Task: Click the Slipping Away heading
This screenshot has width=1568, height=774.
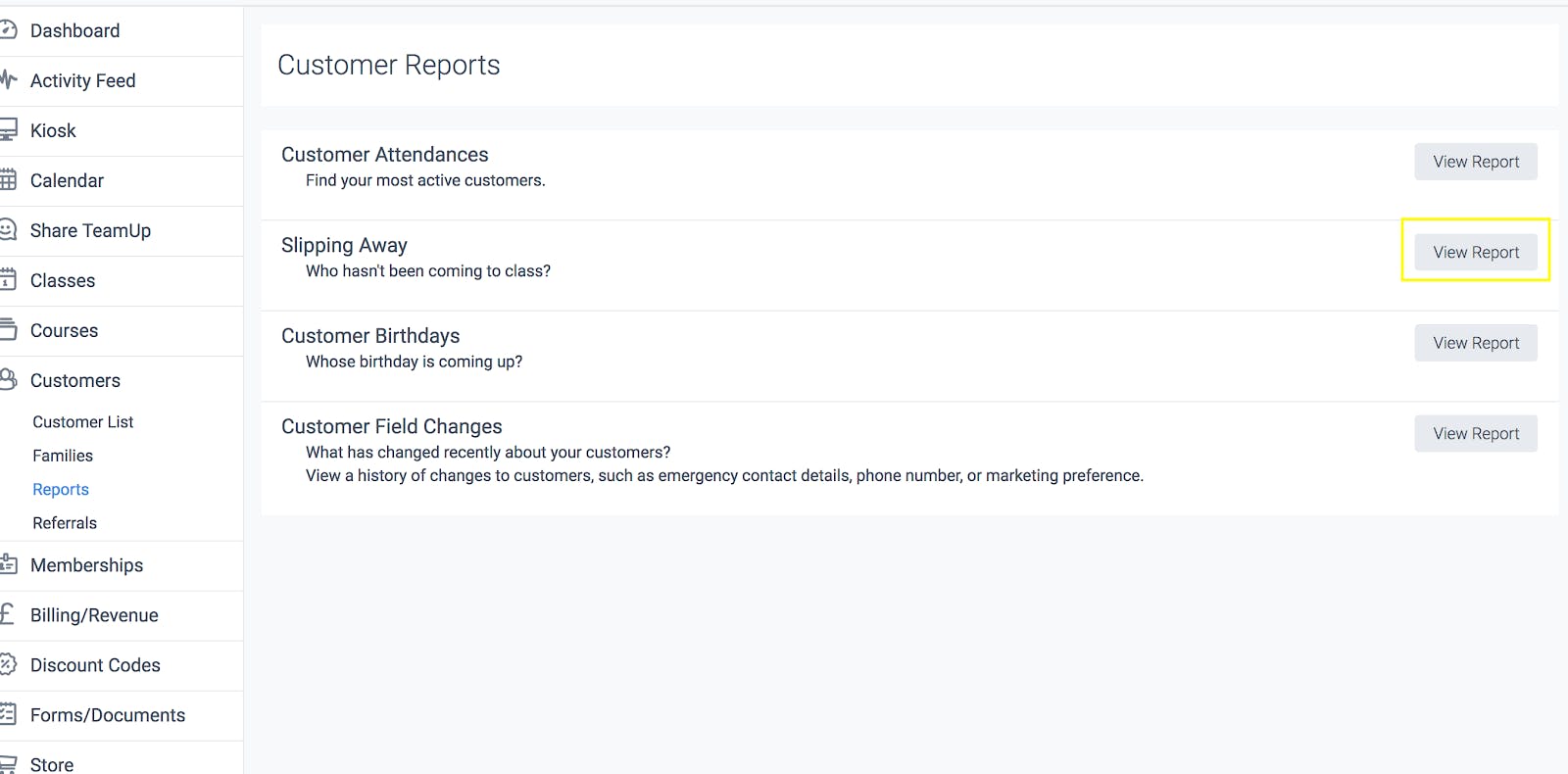Action: (x=344, y=245)
